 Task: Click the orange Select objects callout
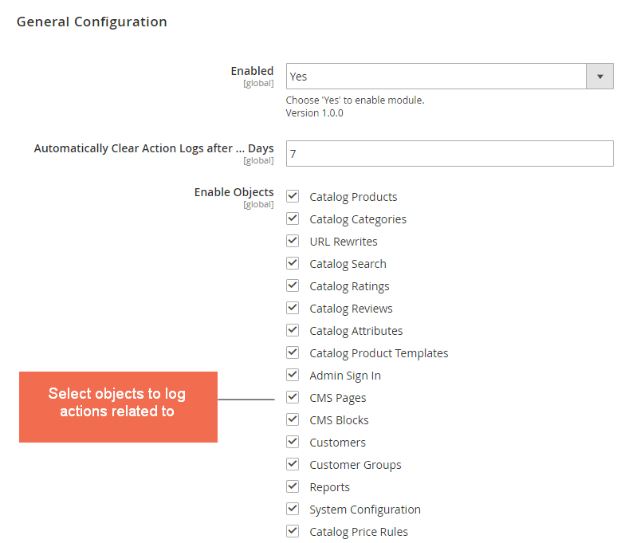point(118,406)
